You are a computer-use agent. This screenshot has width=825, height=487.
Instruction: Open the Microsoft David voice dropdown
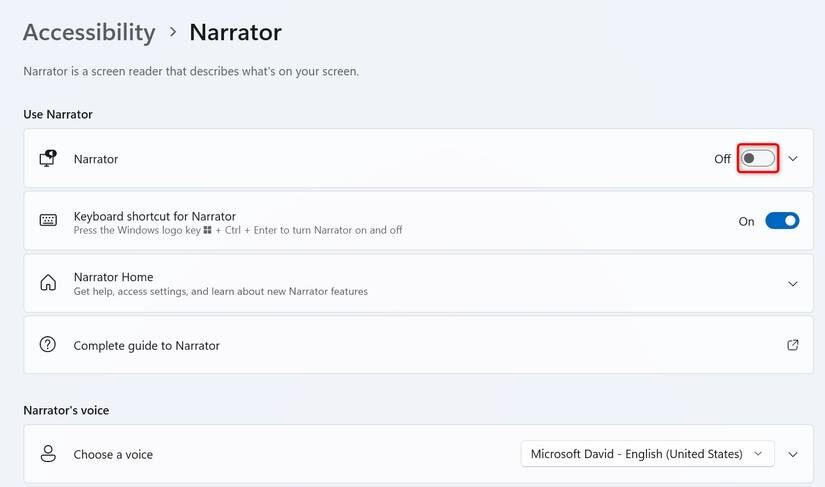point(647,453)
